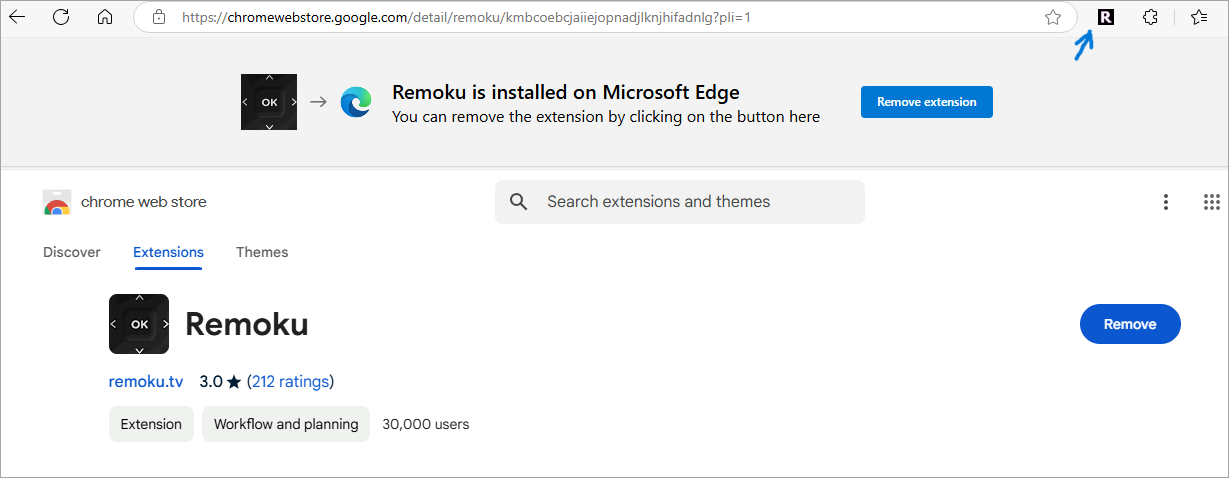Click the blue Remove button
1229x478 pixels.
1130,324
